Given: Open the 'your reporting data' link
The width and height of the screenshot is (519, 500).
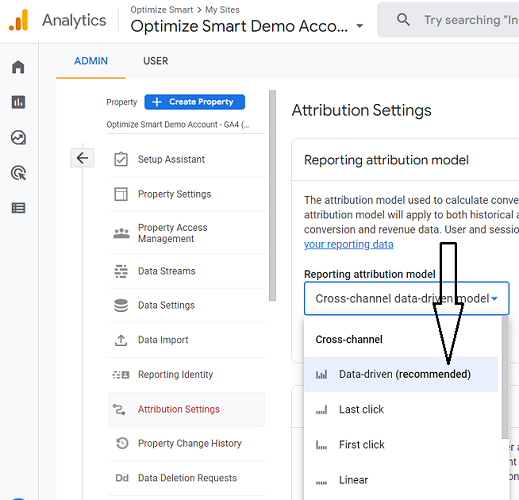Looking at the screenshot, I should [x=349, y=244].
